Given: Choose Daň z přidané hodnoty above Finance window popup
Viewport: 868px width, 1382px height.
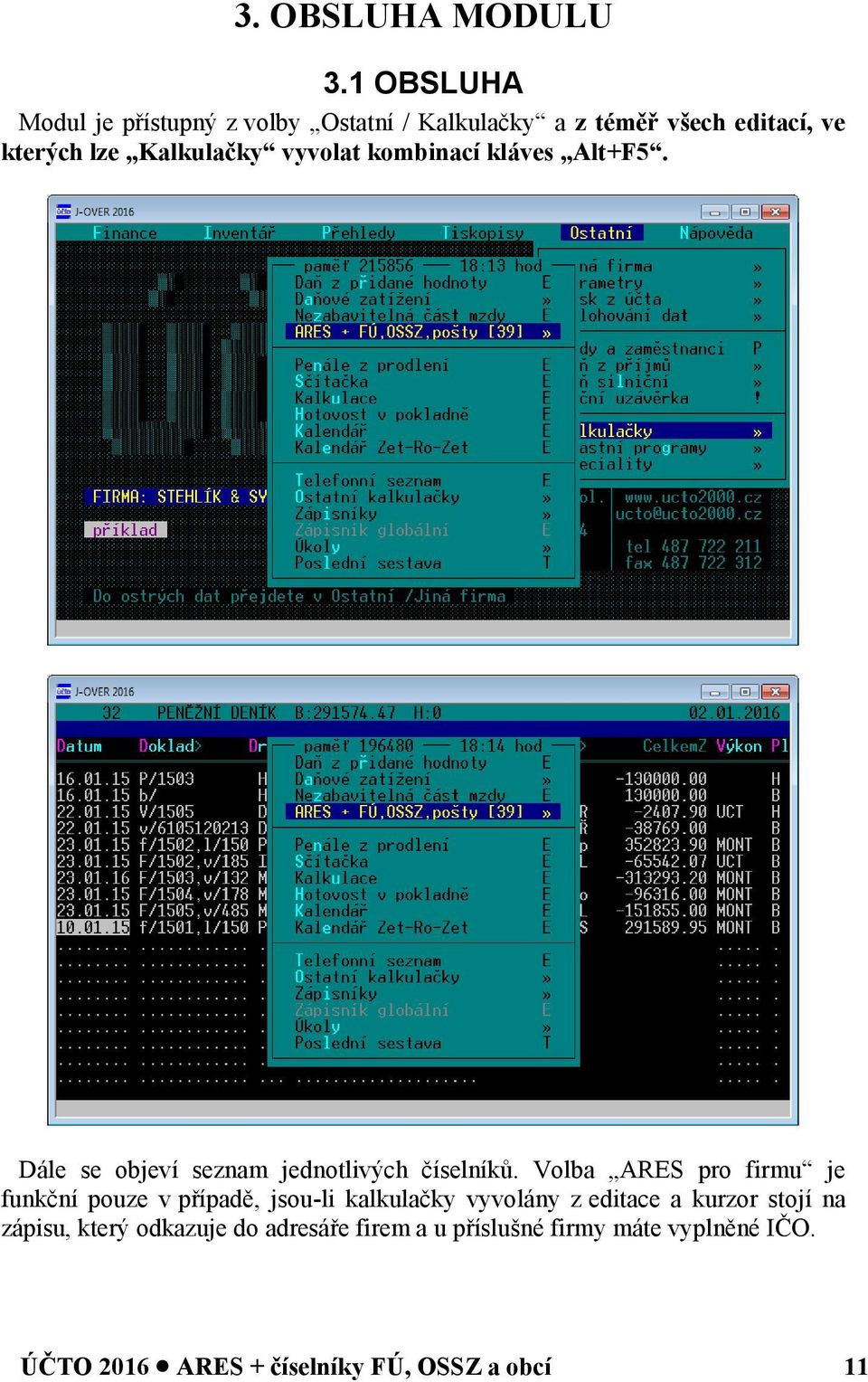Looking at the screenshot, I should coord(391,283).
